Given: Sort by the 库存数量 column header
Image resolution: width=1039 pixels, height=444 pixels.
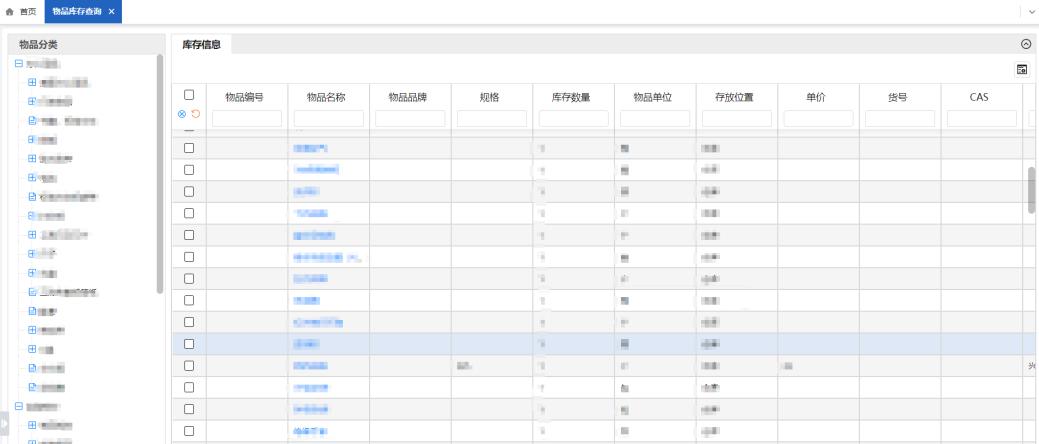Looking at the screenshot, I should coord(571,97).
